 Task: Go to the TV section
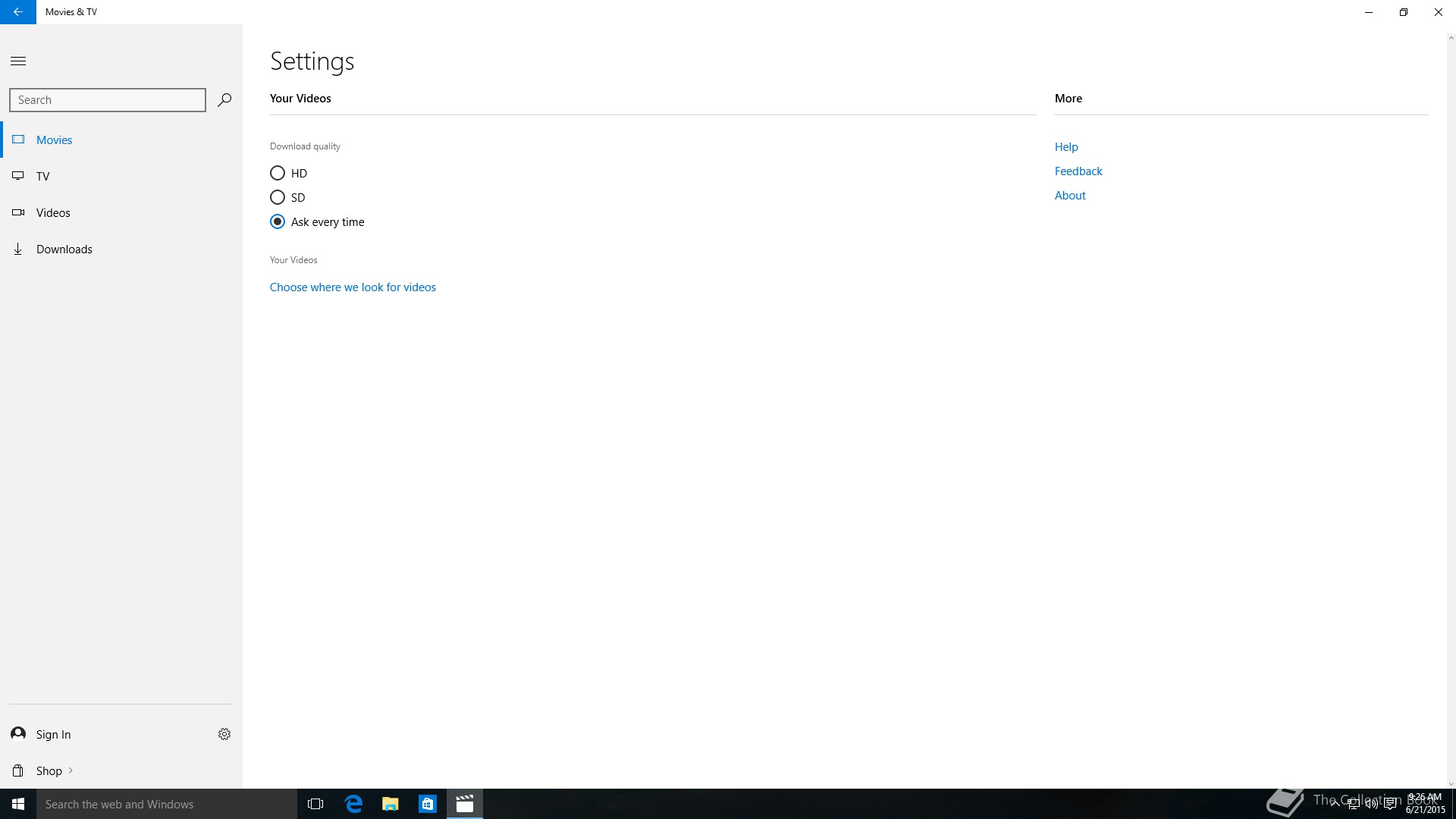(42, 176)
